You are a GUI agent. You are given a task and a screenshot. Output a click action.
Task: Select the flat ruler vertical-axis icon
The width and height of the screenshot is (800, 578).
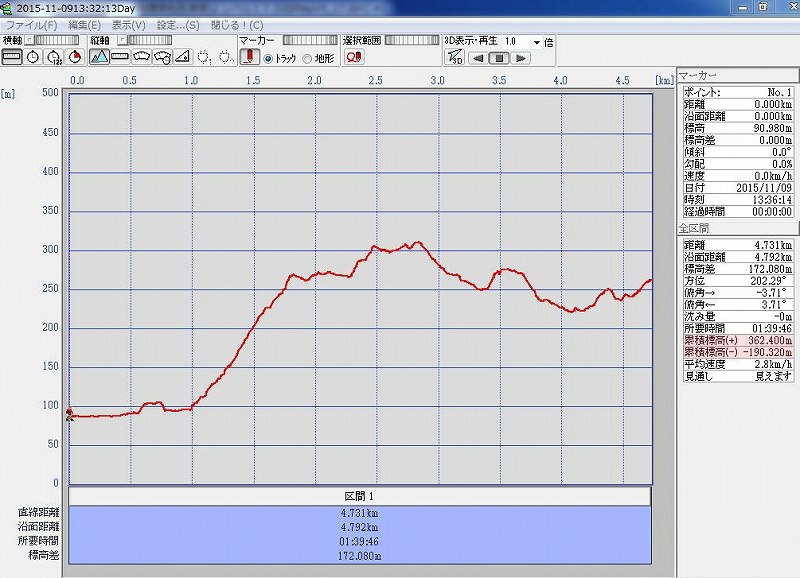tap(120, 57)
